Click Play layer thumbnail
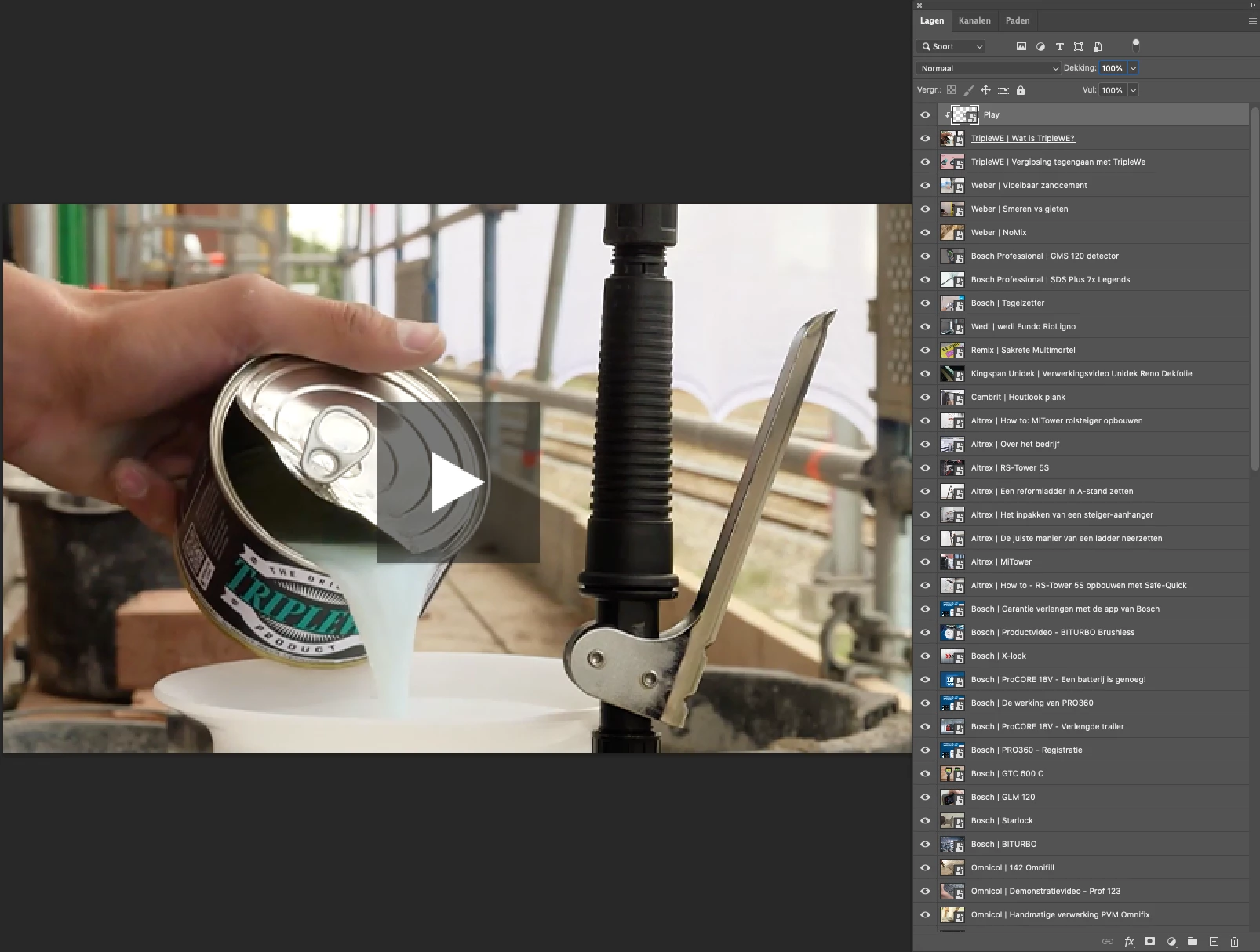The height and width of the screenshot is (952, 1260). pyautogui.click(x=965, y=114)
